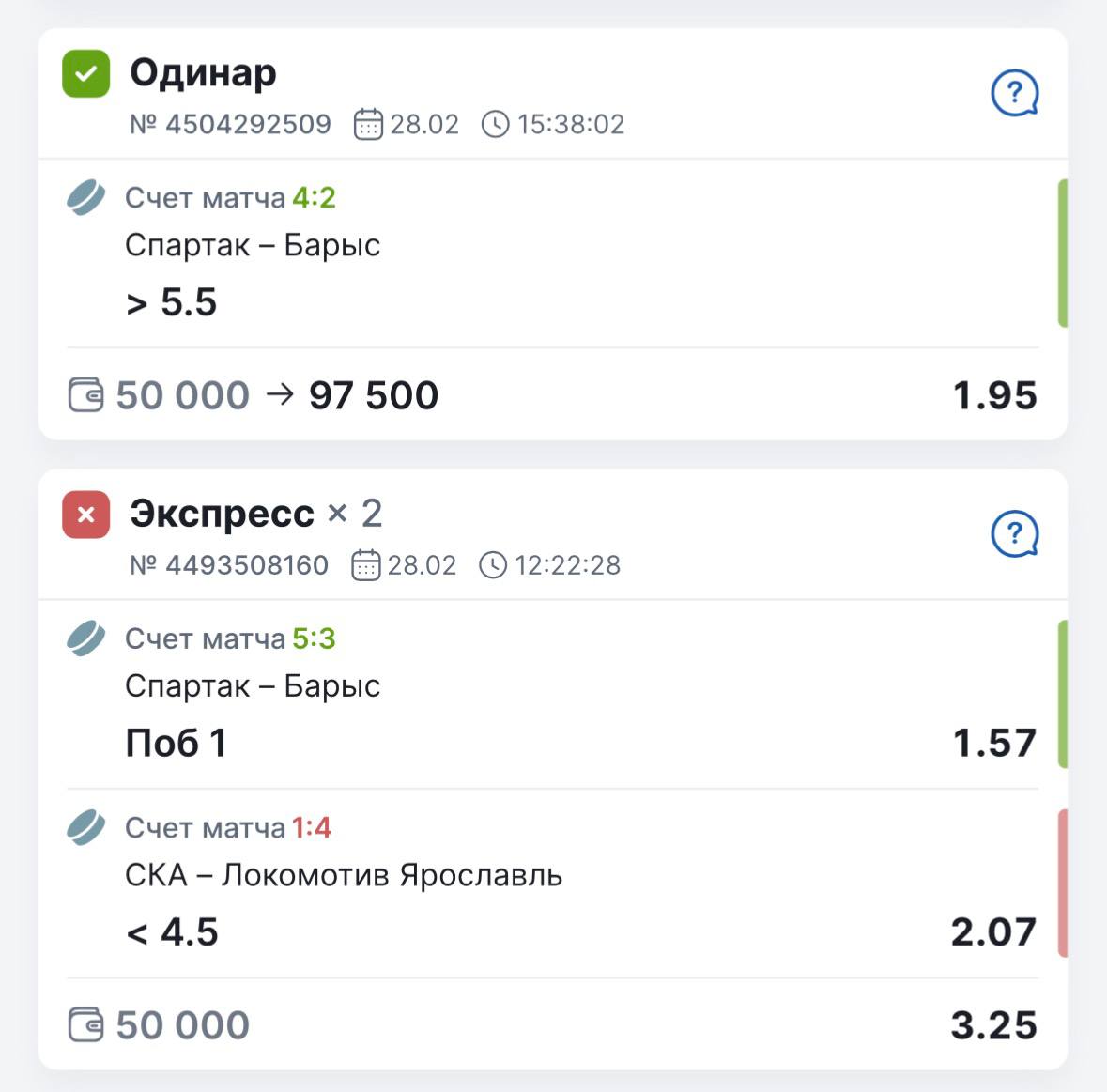Image resolution: width=1107 pixels, height=1092 pixels.
Task: Open help for the Экспресс bet
Action: click(1014, 535)
